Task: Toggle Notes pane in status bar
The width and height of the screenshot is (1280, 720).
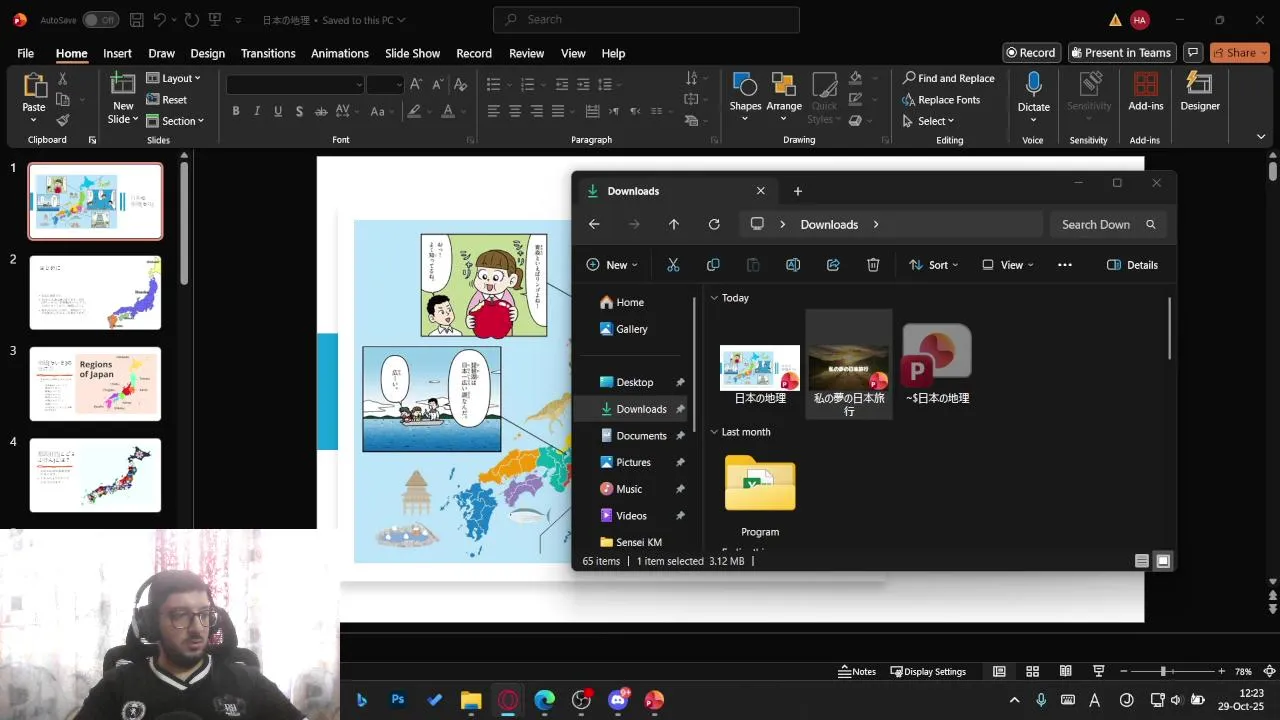Action: 857,671
